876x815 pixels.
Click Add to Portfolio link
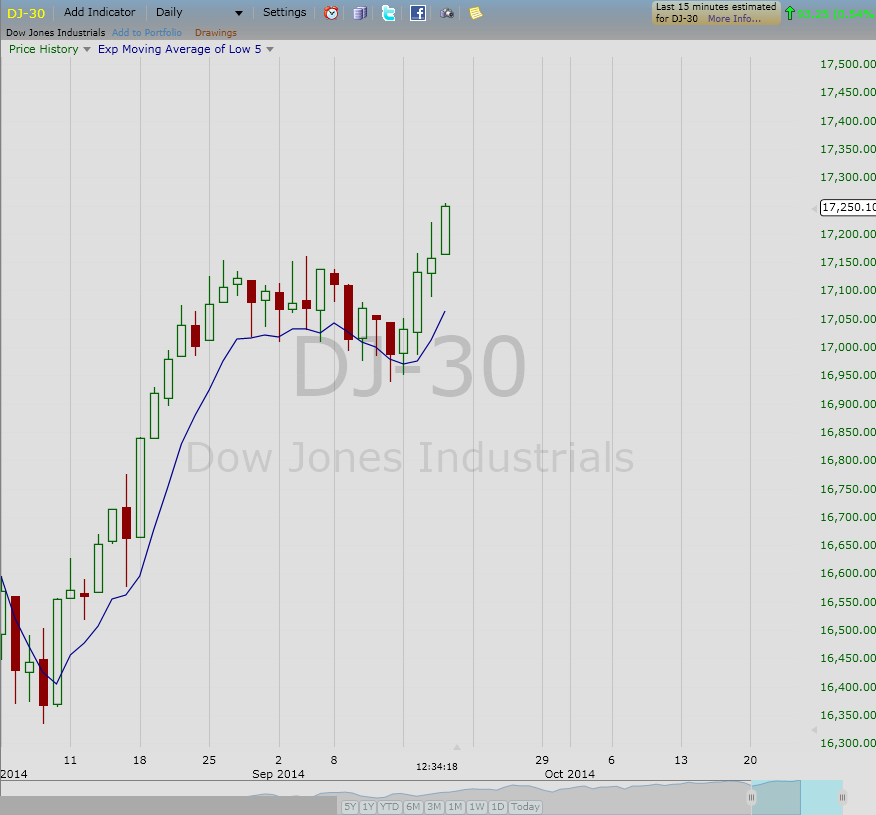click(x=147, y=32)
